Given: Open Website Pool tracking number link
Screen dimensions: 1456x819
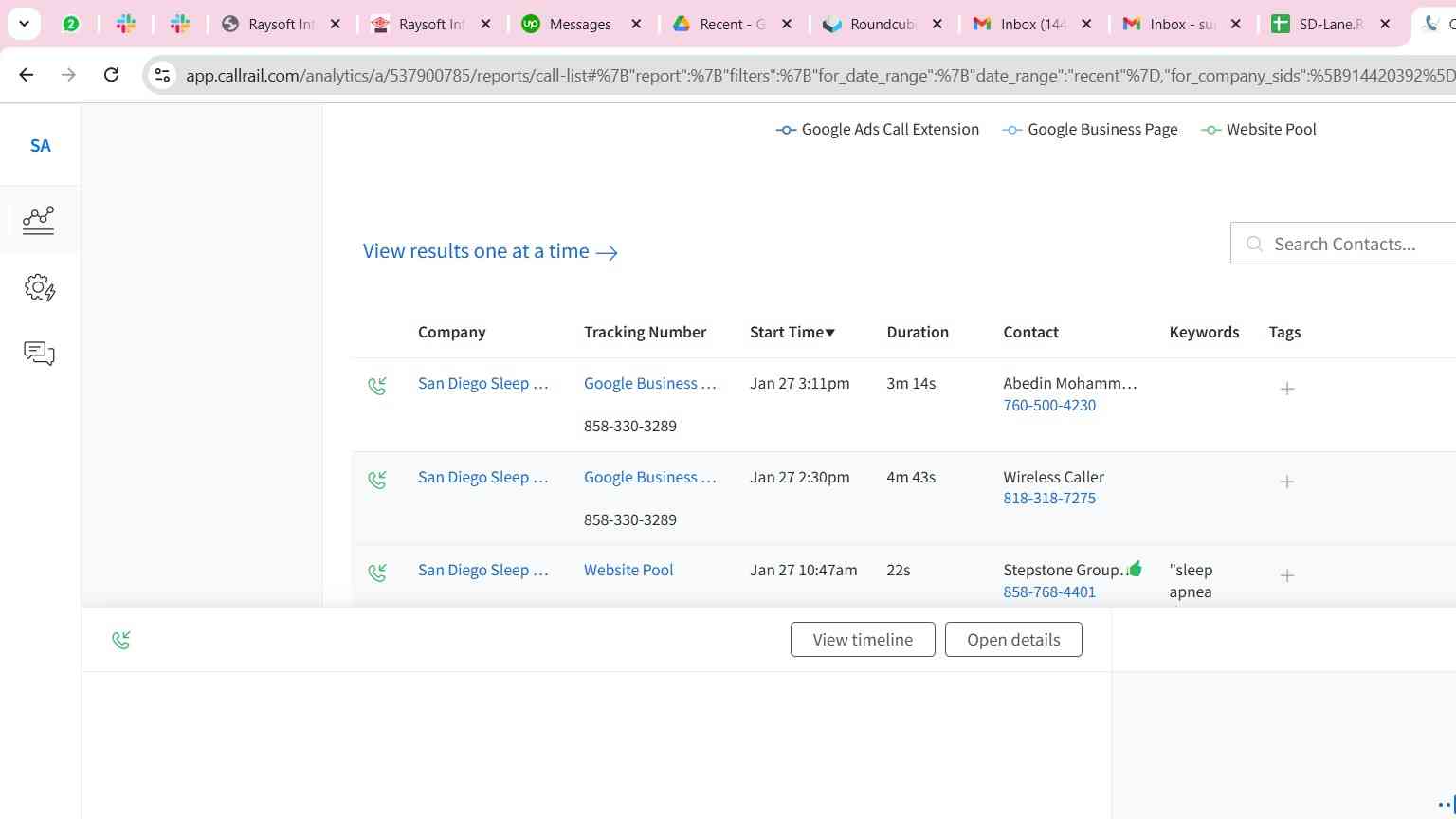Looking at the screenshot, I should [628, 571].
